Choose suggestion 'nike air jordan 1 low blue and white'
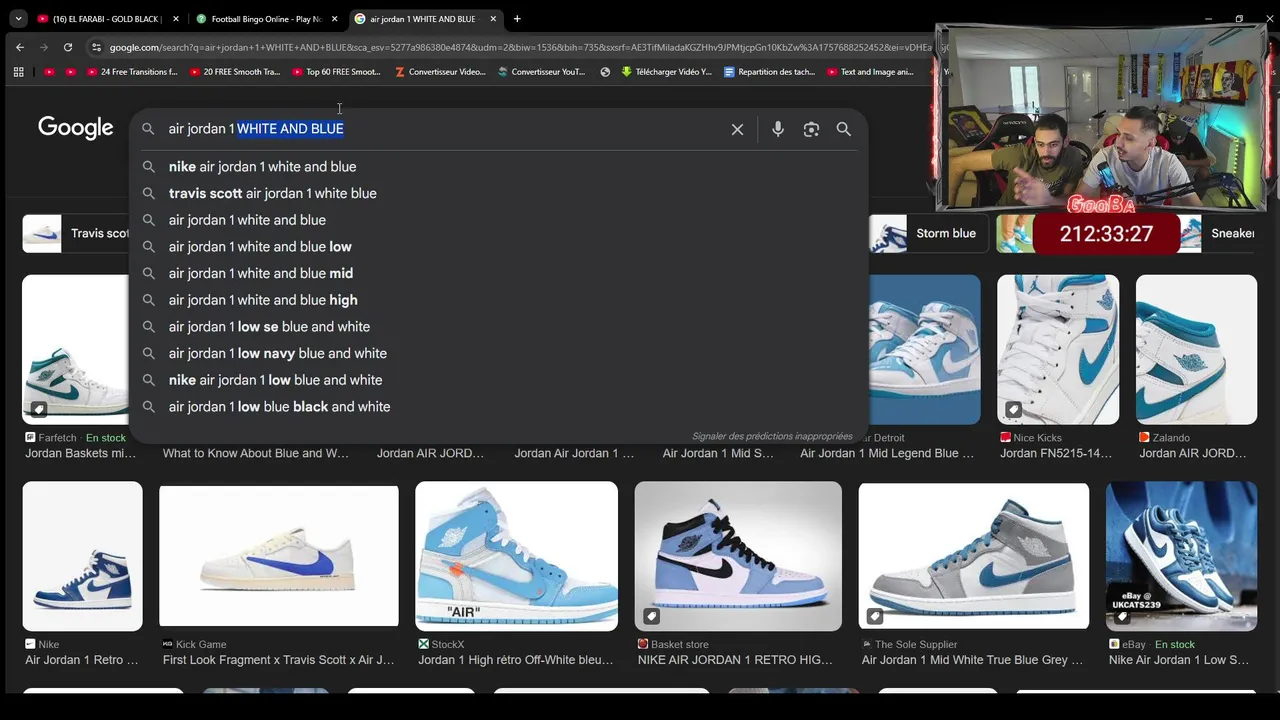Screen dimensions: 1280x720 [x=498, y=380]
